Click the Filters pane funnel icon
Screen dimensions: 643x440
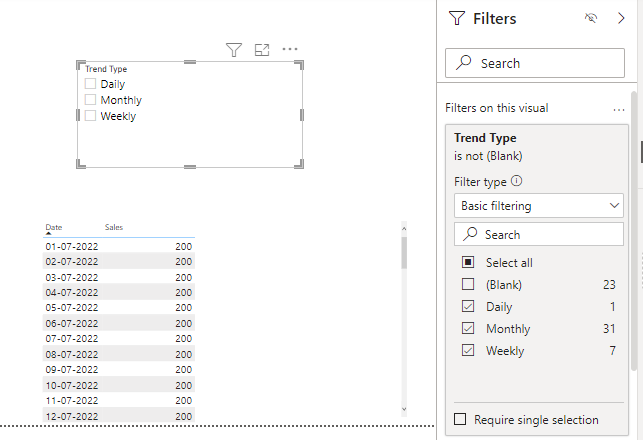click(457, 18)
